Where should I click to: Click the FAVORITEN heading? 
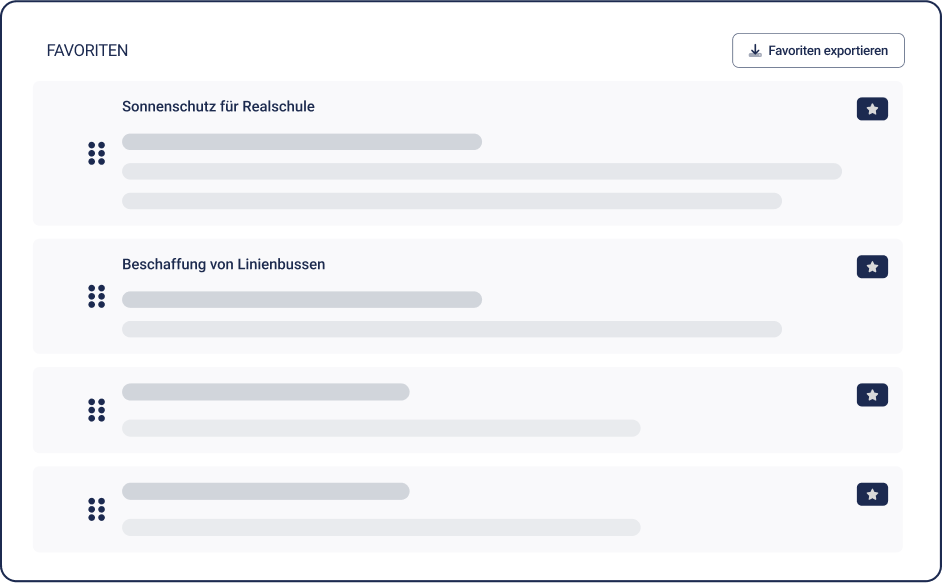click(x=86, y=50)
